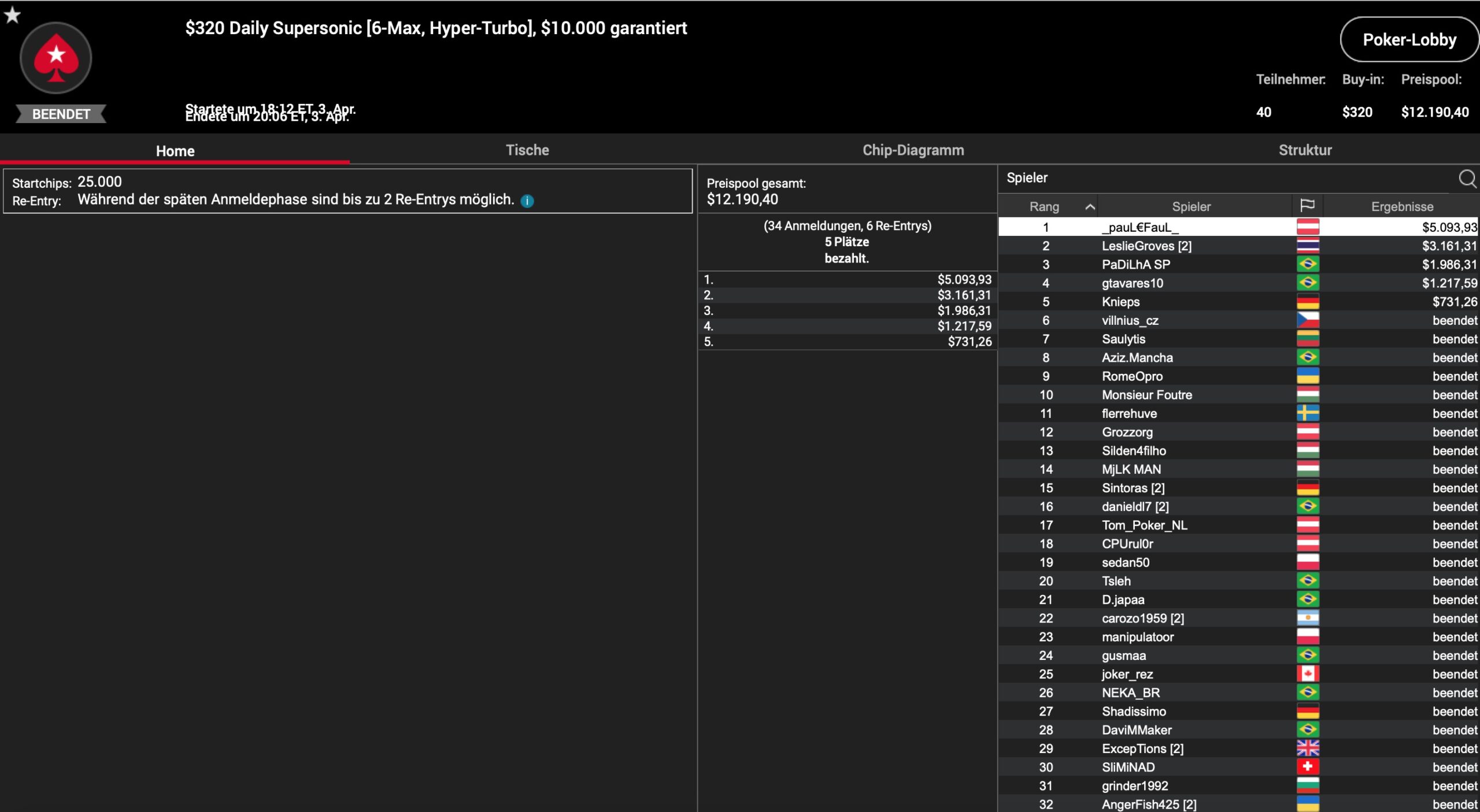Select player Knieps in the ranking list
Screen dimensions: 1480x812
pyautogui.click(x=1120, y=302)
